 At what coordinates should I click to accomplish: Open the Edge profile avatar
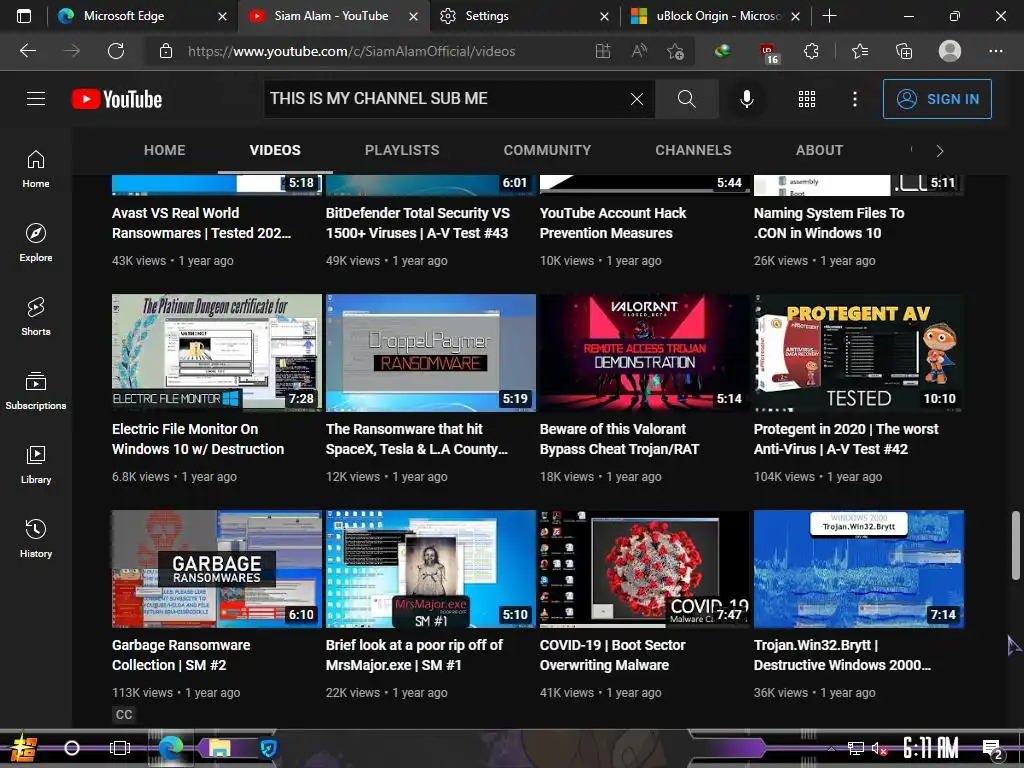click(950, 51)
